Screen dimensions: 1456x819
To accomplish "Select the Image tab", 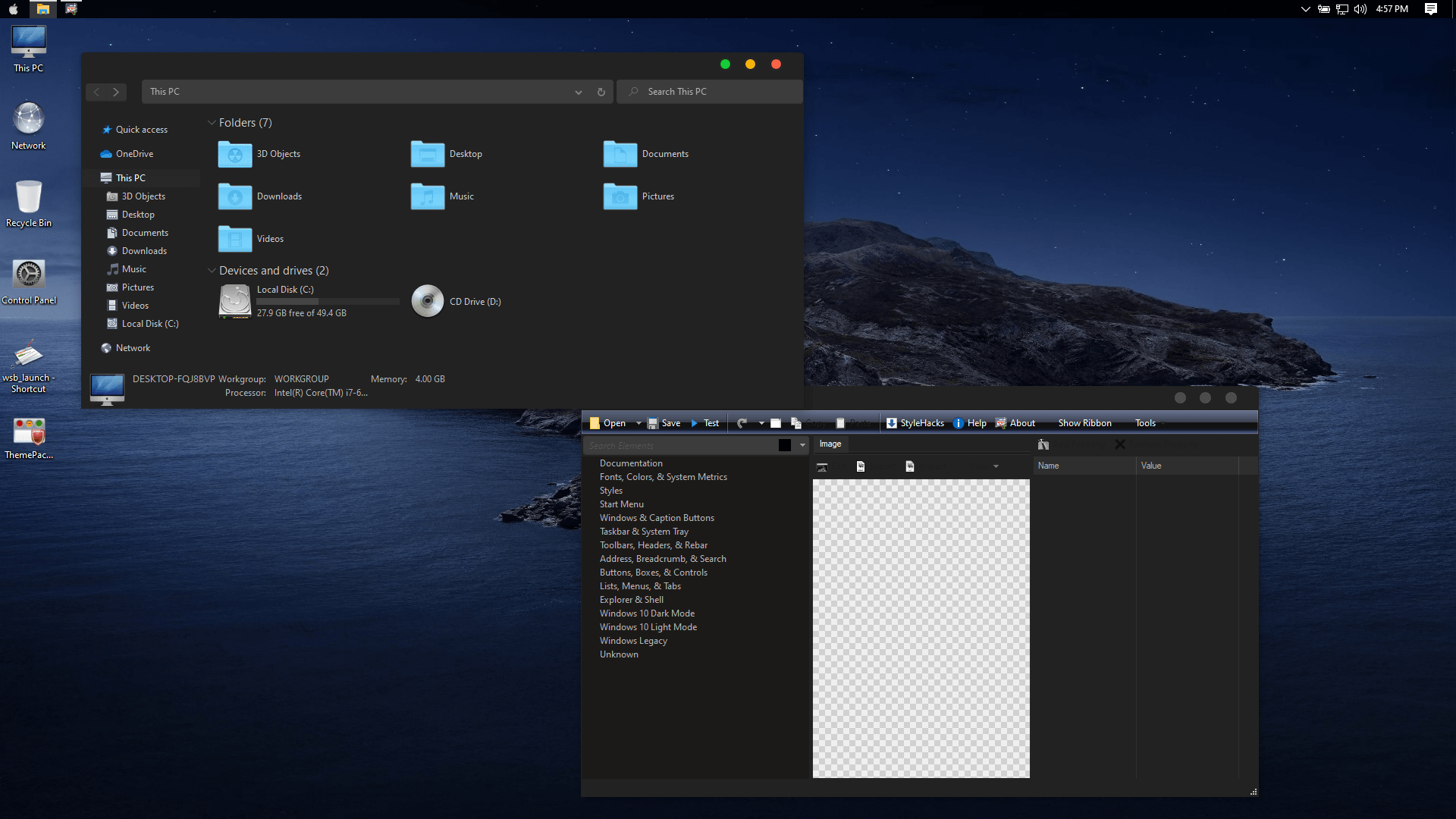I will 830,444.
